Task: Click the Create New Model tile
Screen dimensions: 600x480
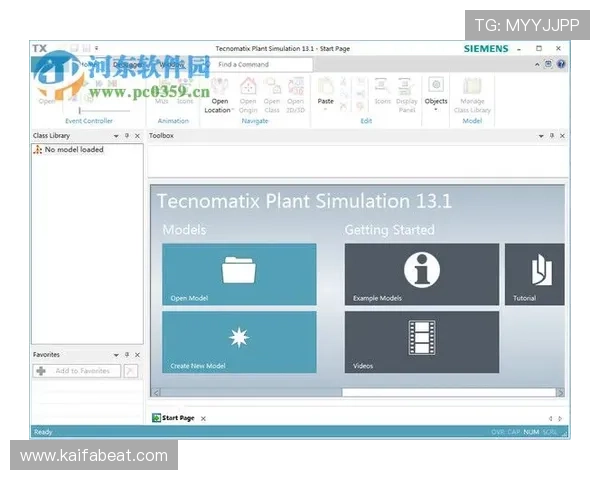Action: (x=239, y=341)
